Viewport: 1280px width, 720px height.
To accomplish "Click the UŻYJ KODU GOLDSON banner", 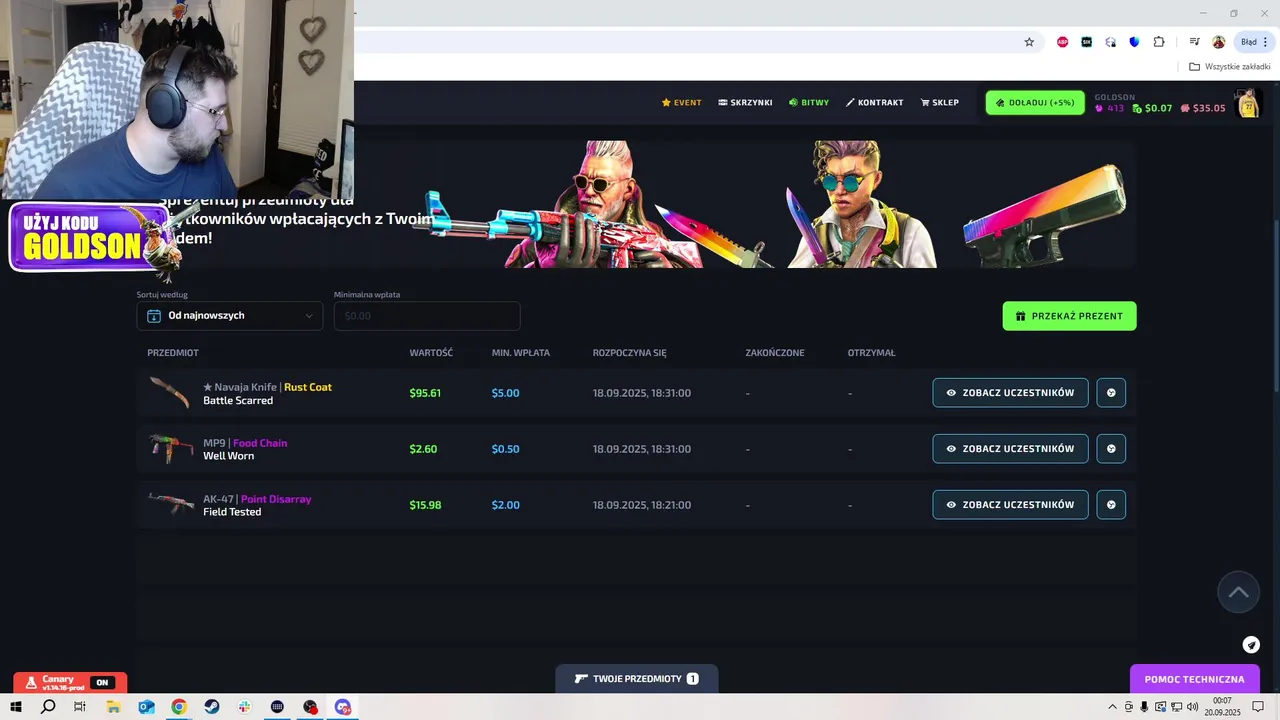I will point(88,237).
